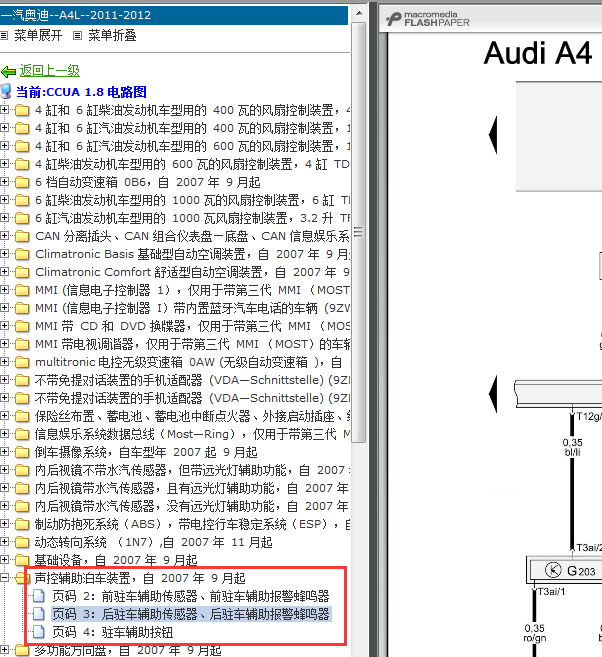Select 声控辅助泊车装置，自 2007 年 9 月起
This screenshot has width=602, height=657.
(x=140, y=578)
